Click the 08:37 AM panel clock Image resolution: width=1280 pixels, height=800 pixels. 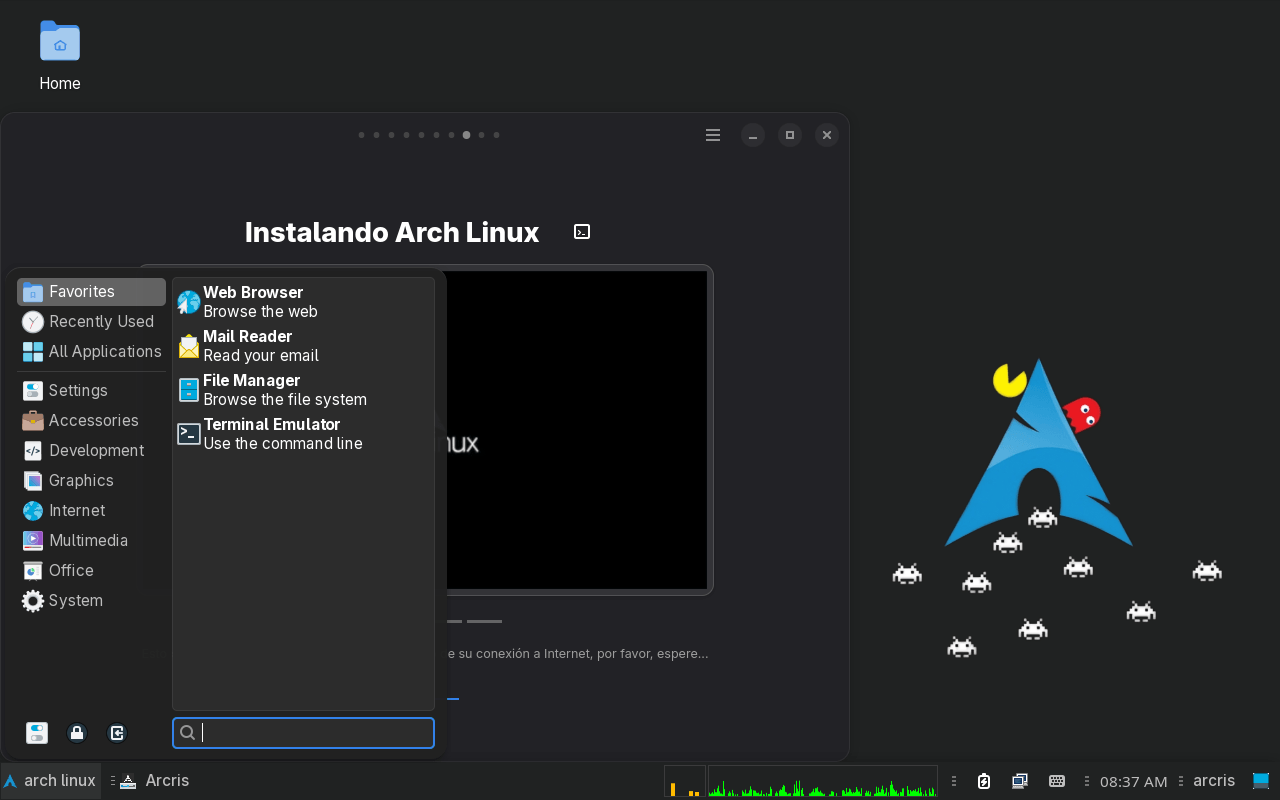coord(1133,782)
